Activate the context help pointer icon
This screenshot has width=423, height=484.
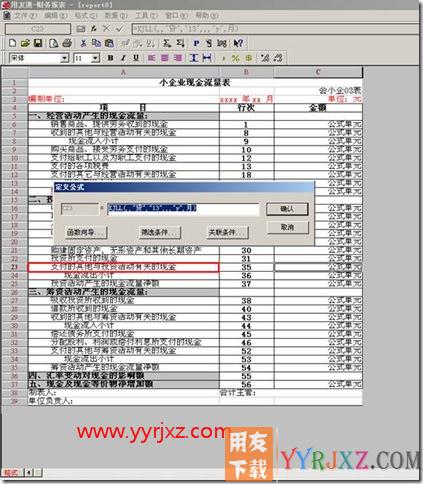click(238, 43)
